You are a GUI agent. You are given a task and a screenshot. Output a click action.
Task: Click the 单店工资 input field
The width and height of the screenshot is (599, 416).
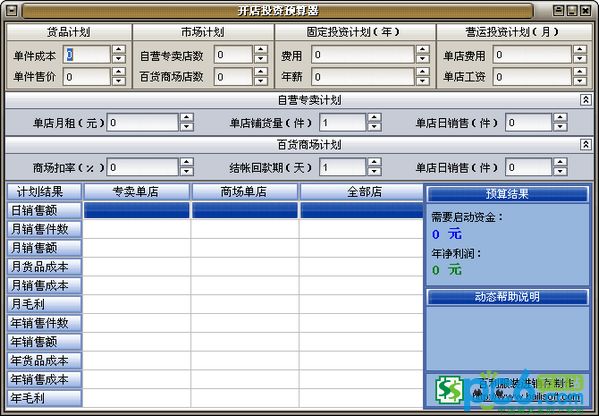(533, 77)
